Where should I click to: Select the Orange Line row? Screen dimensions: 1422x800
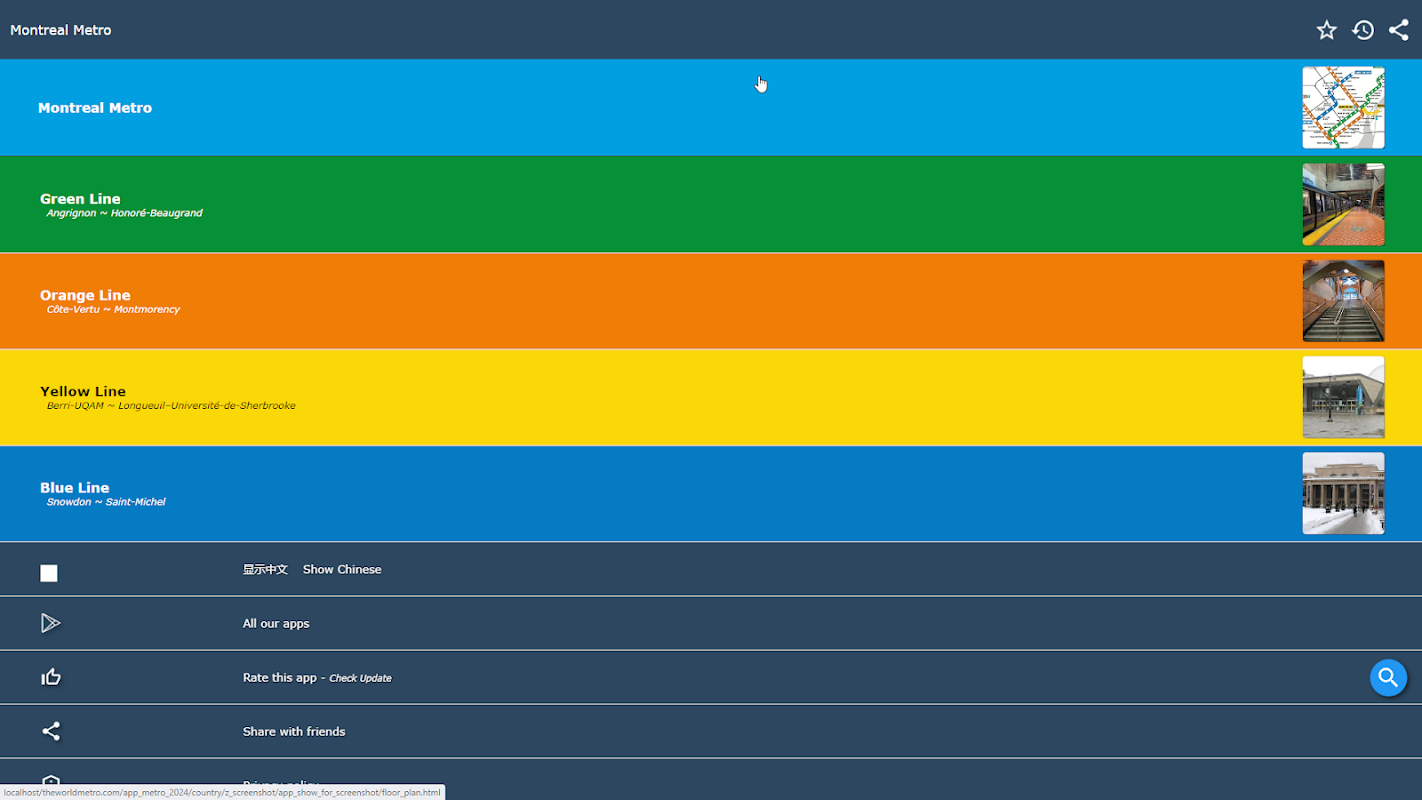click(711, 301)
